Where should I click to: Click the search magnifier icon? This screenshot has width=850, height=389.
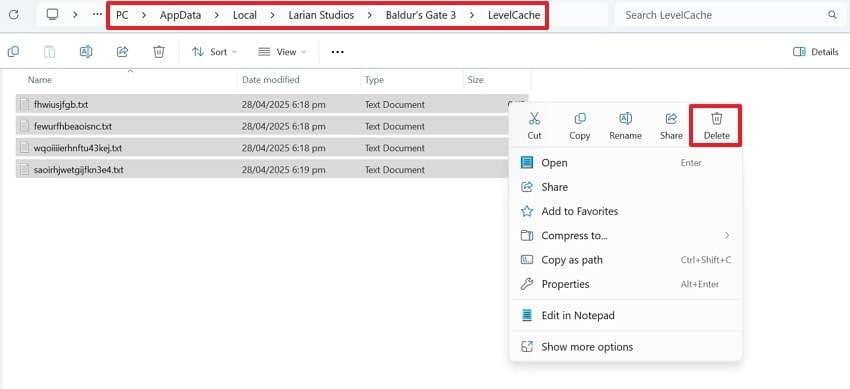(x=832, y=15)
